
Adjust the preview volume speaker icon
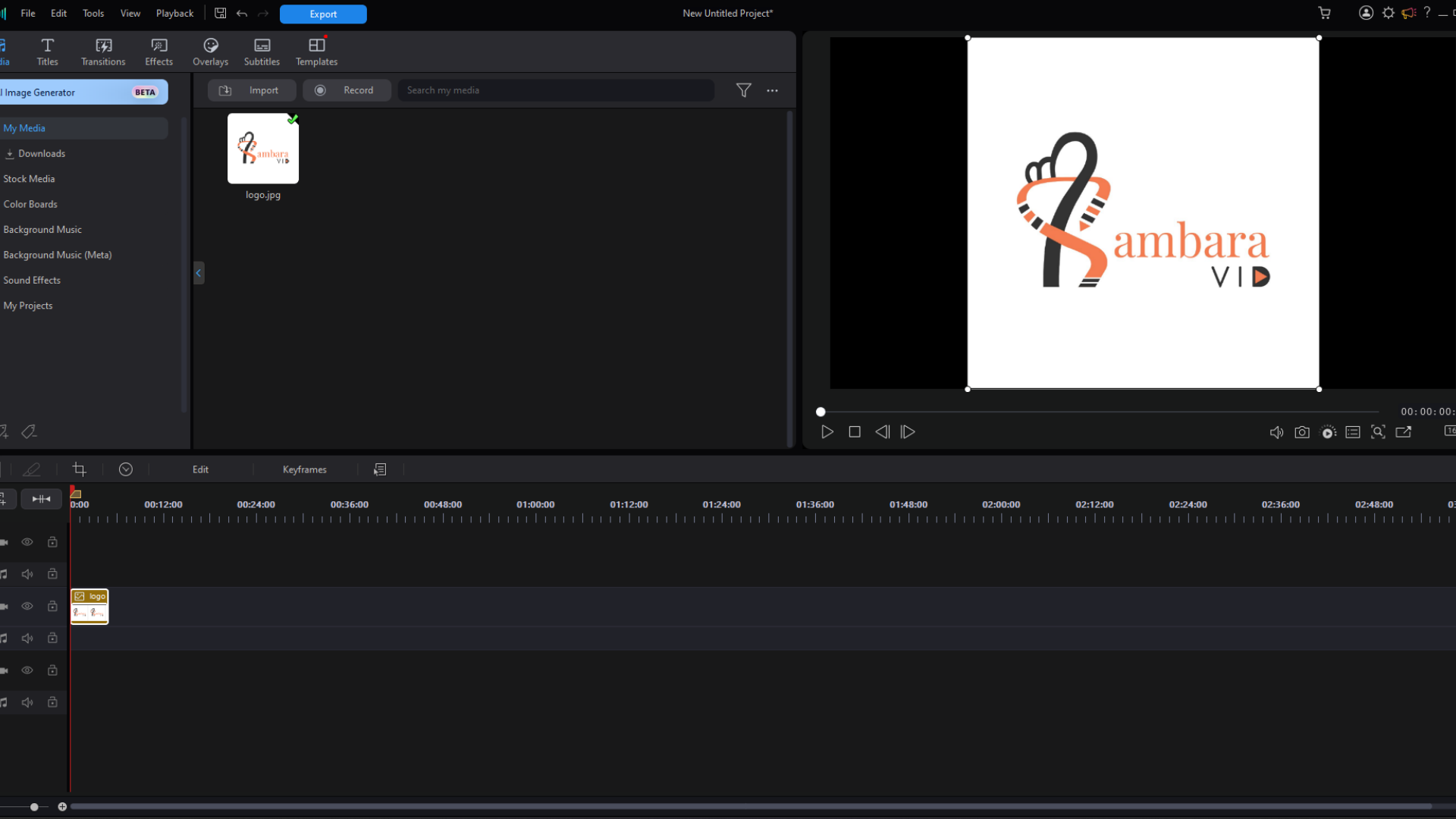(x=1276, y=432)
